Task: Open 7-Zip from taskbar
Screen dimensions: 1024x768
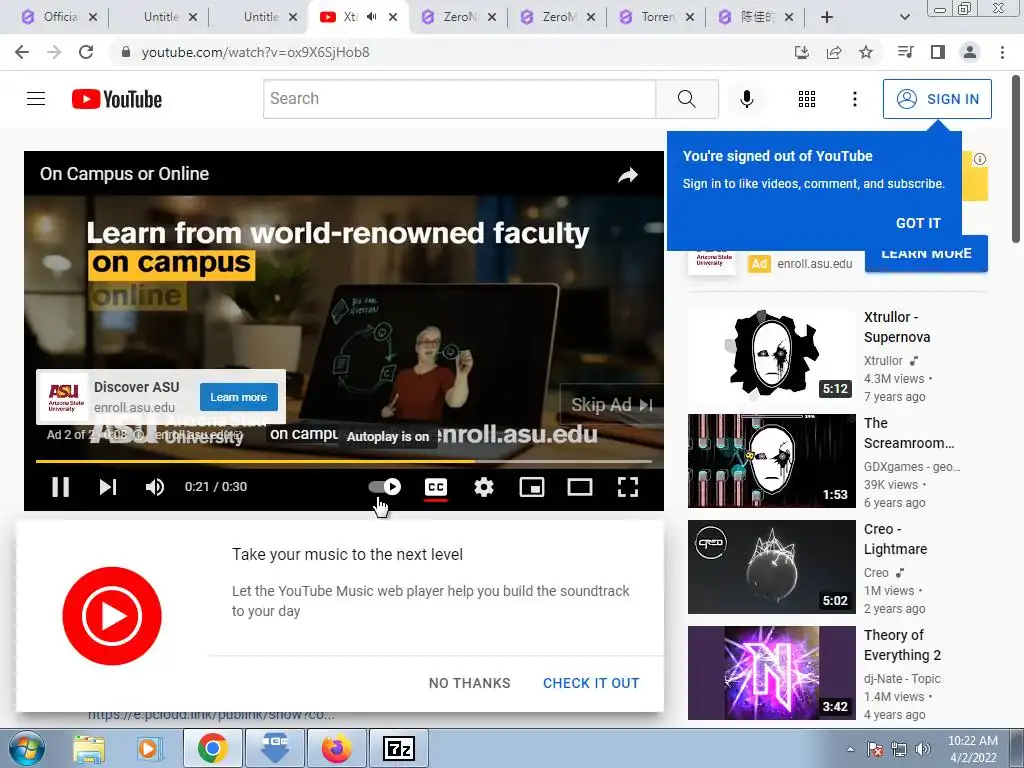Action: (399, 748)
